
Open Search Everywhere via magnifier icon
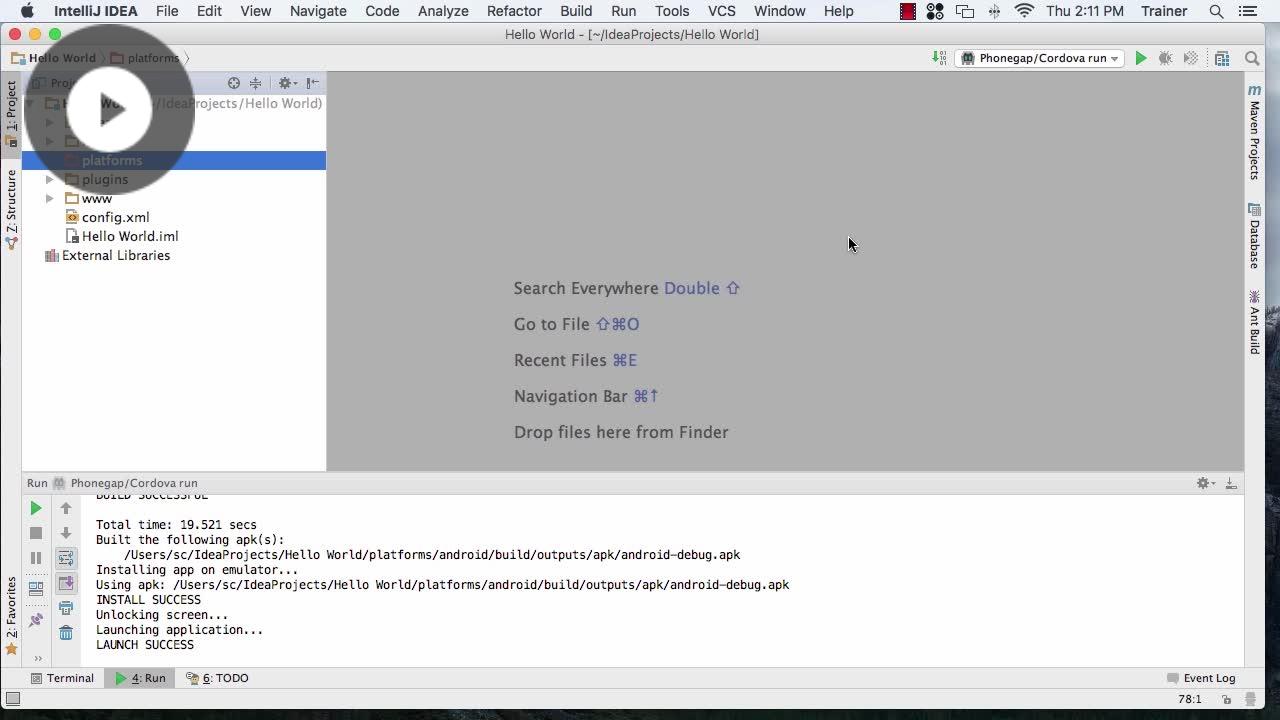coord(1251,58)
